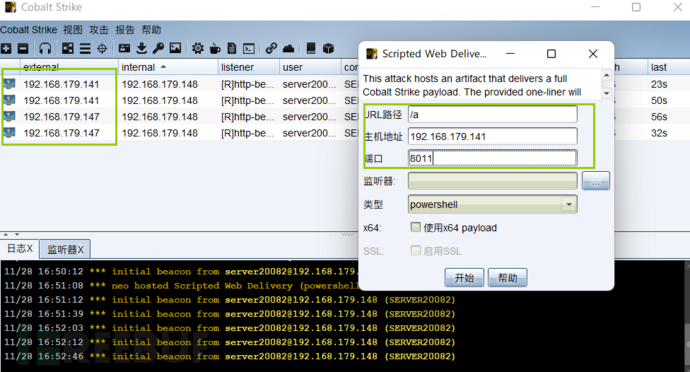The width and height of the screenshot is (690, 372).
Task: Click the disabled 启用SSL checkbox
Action: point(415,250)
